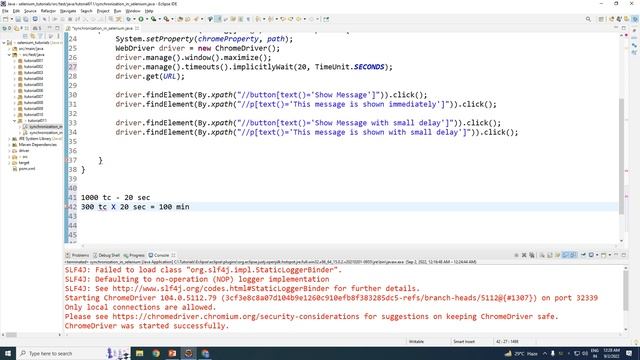Click the Smart Insert status field
Screen dimensions: 640x360
click(x=464, y=342)
